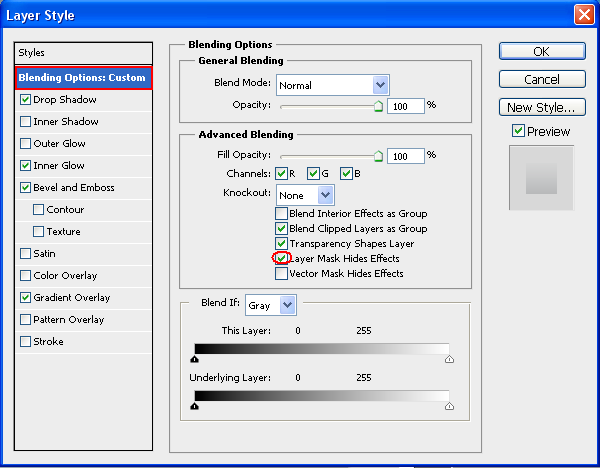Open the Blend If channel dropdown

271,305
